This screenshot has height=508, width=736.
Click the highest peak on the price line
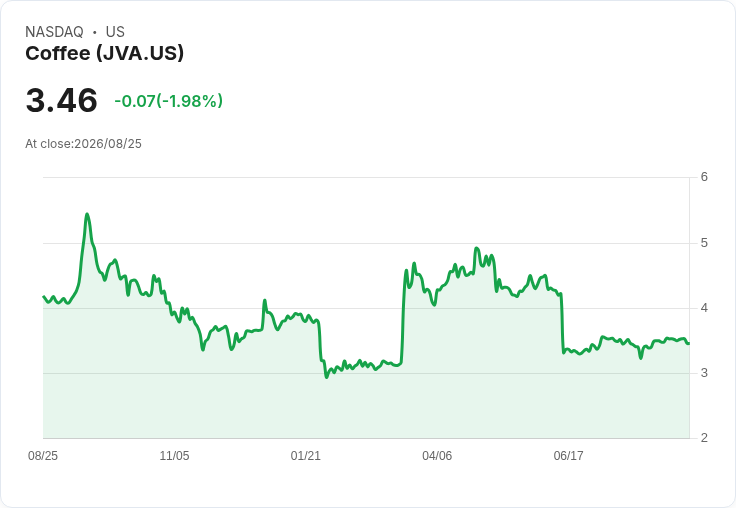(87, 214)
